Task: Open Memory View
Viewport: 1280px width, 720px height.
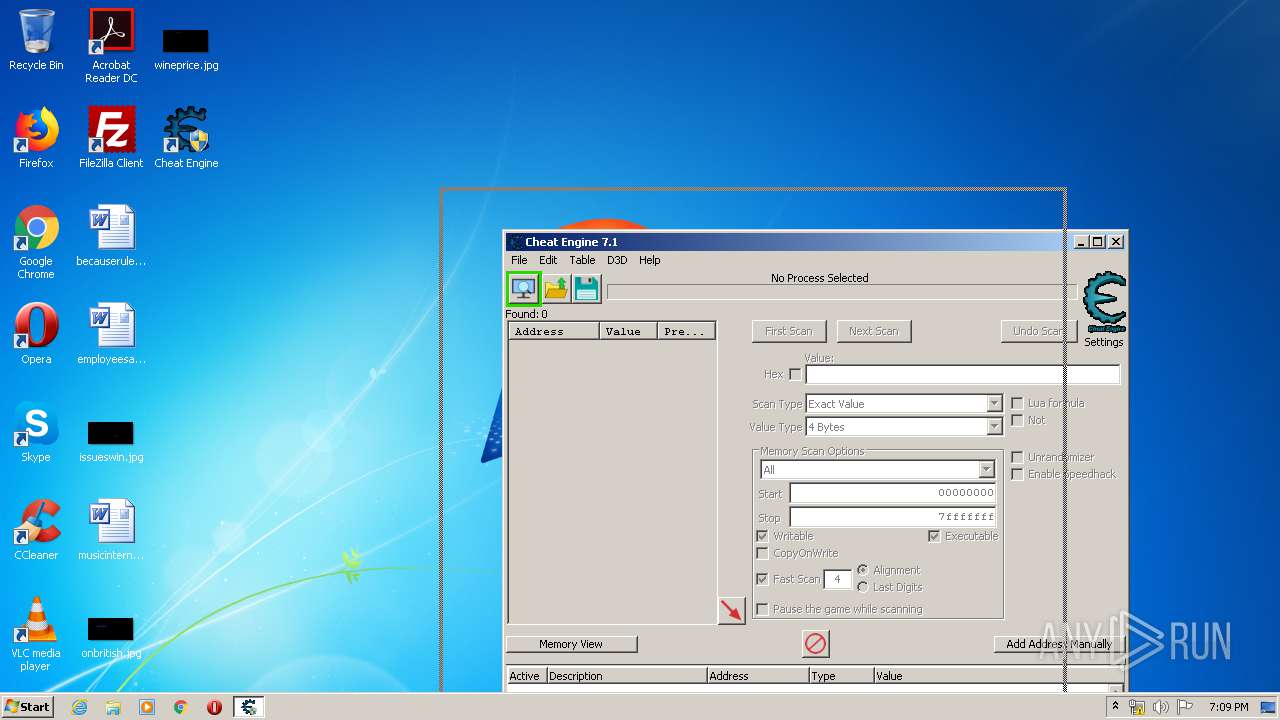Action: (x=571, y=644)
